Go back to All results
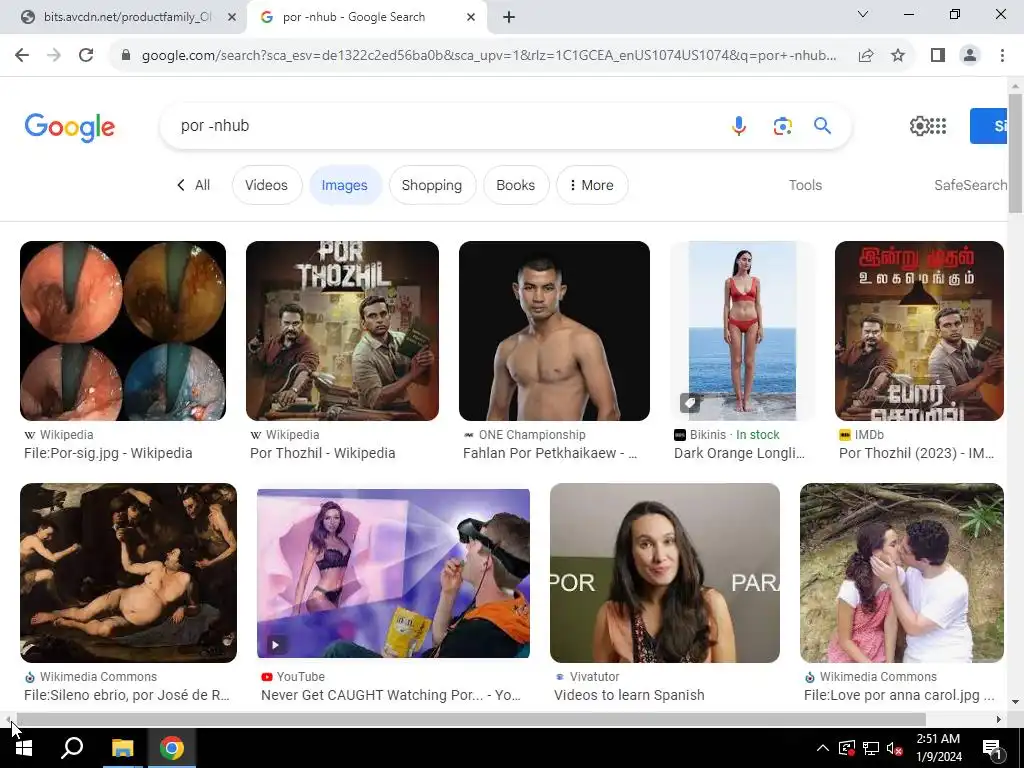 (x=193, y=185)
